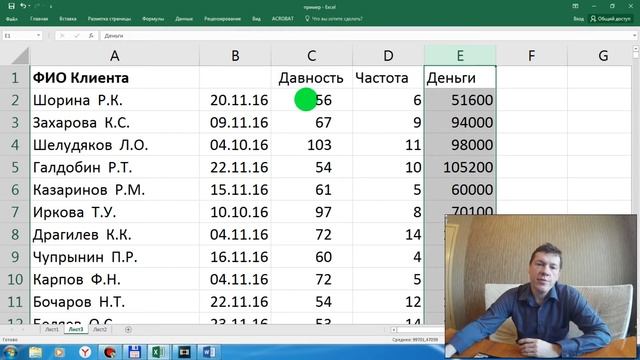
Task: Select column E header
Action: coord(460,56)
